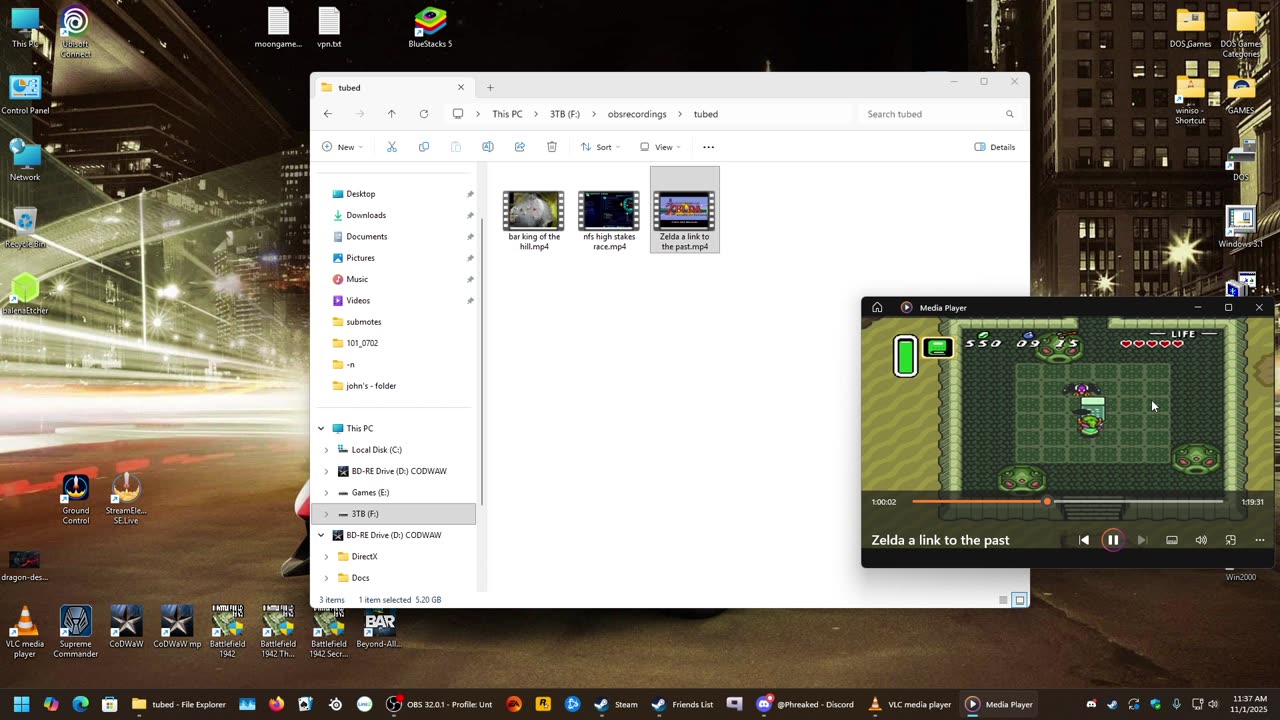Select the bar king of the hill.mp4 thumbnail
The width and height of the screenshot is (1280, 720).
point(533,211)
